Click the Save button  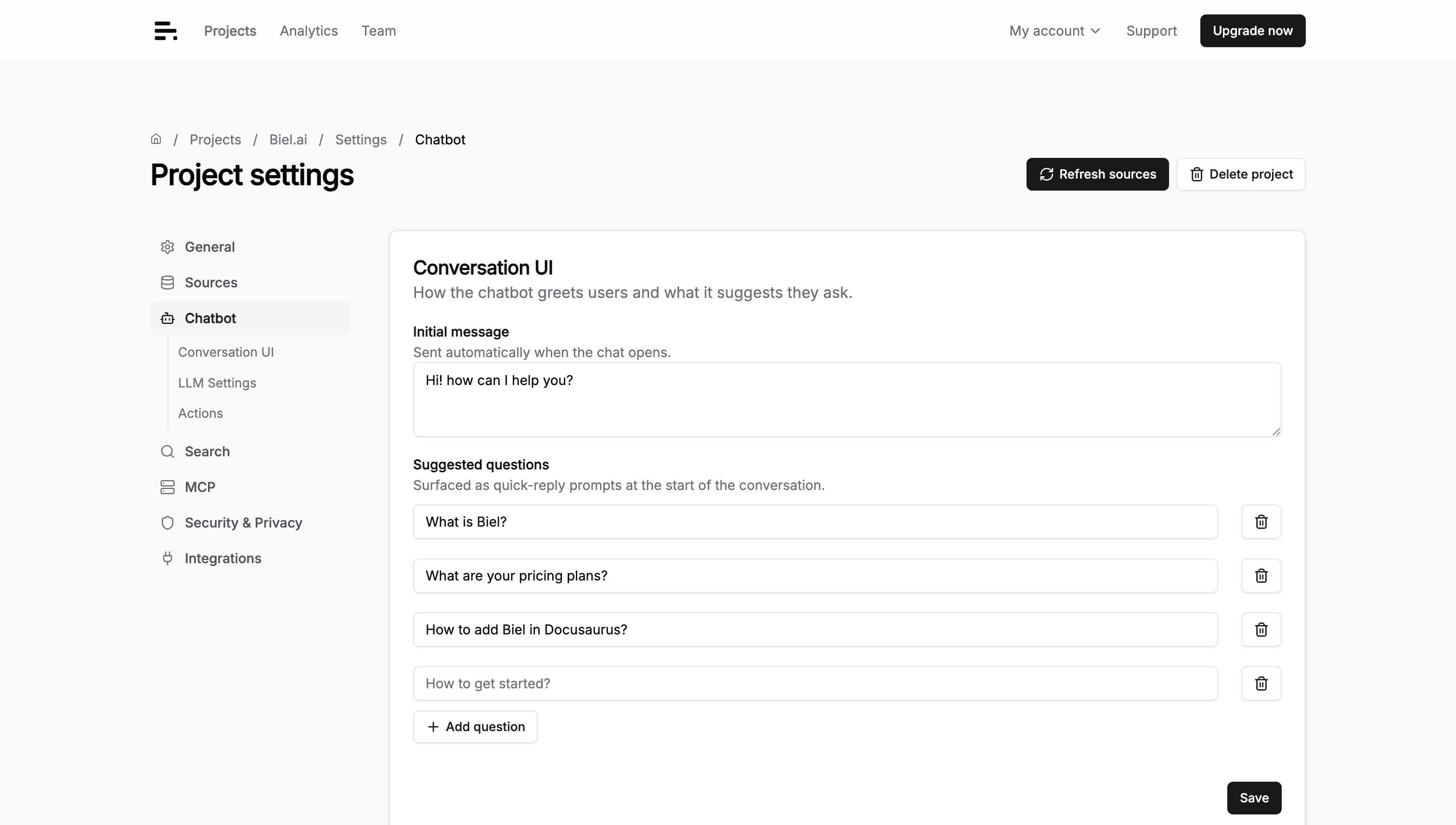pos(1254,798)
